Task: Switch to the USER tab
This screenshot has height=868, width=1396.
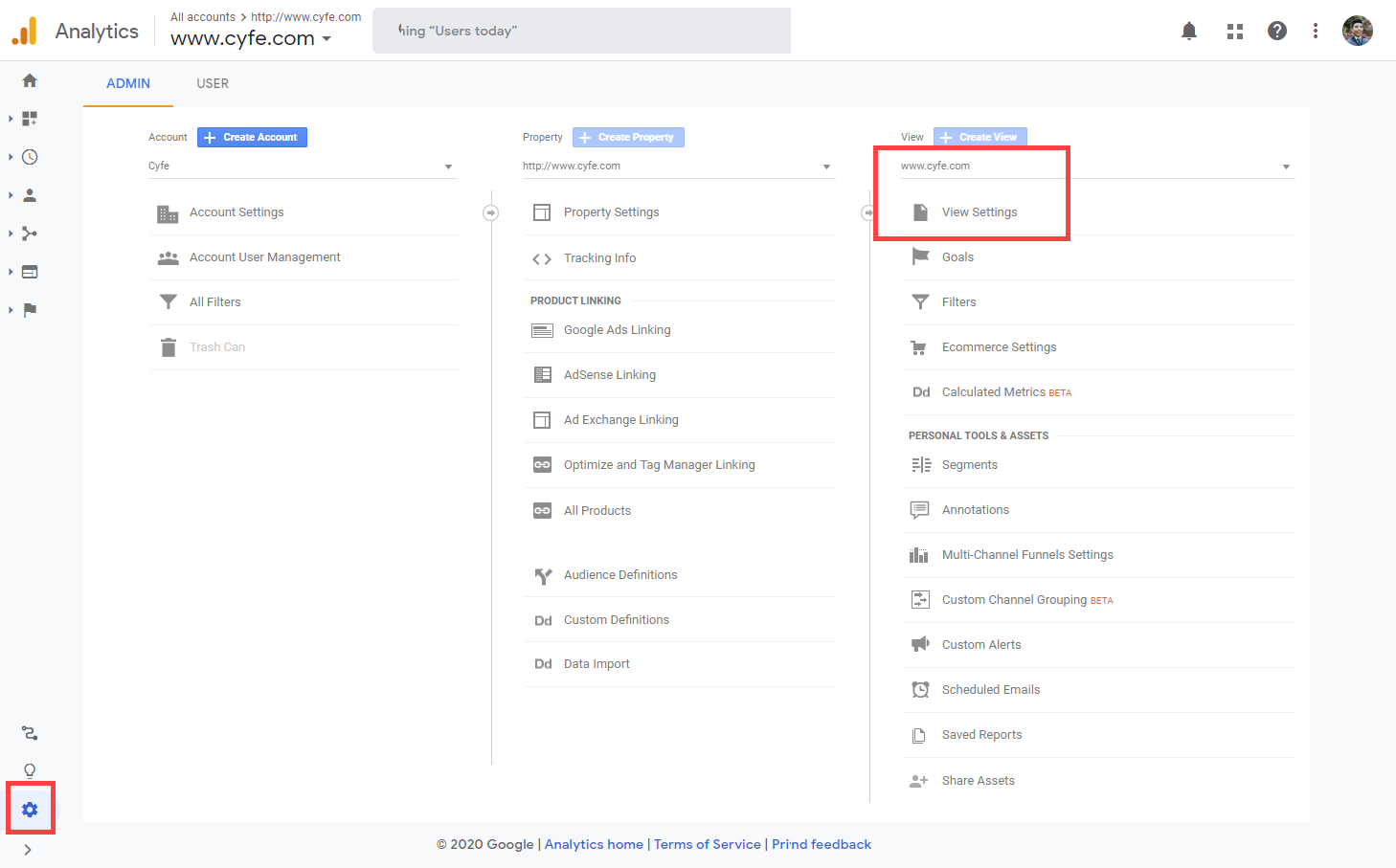Action: [212, 83]
